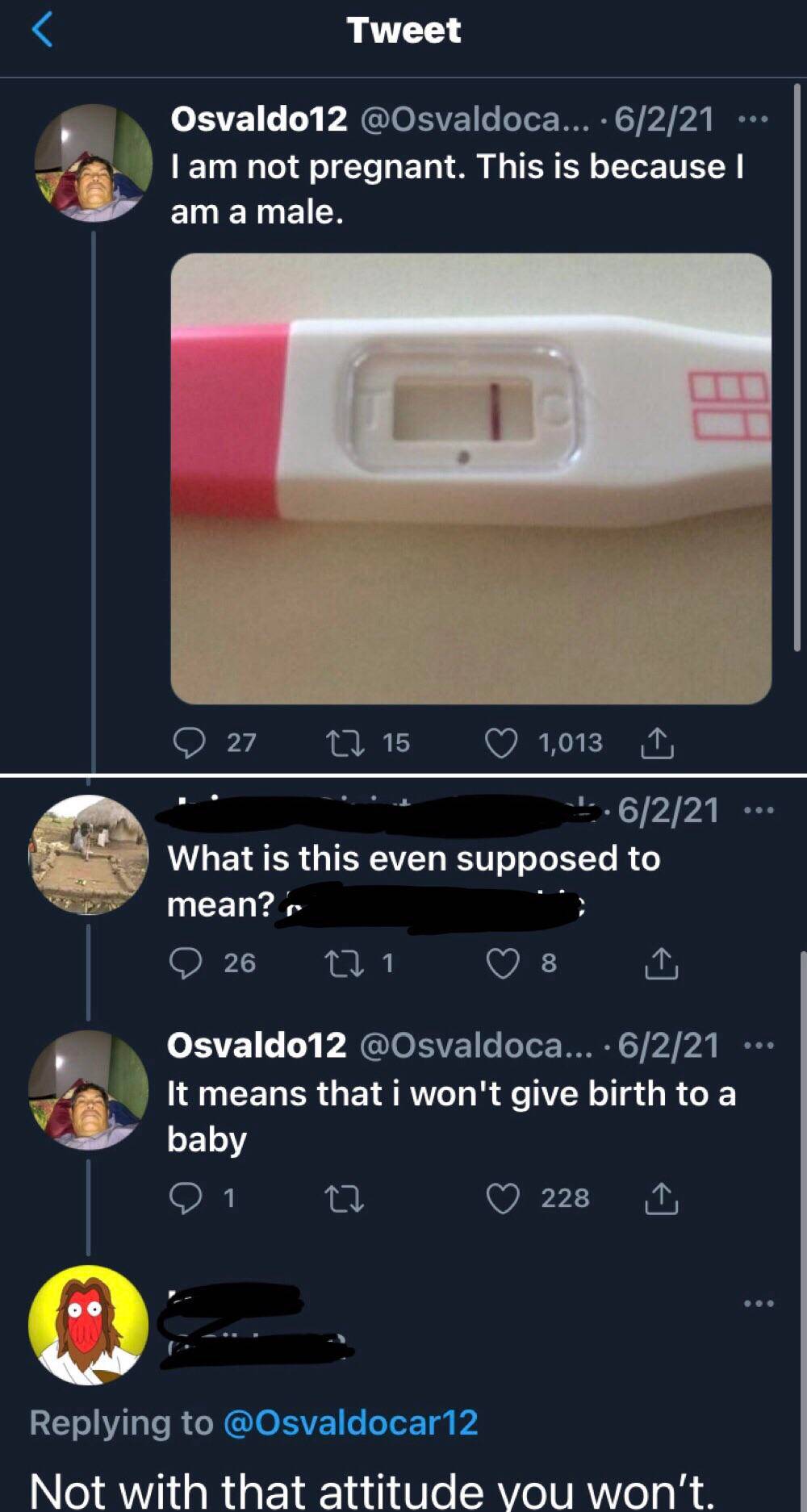807x1512 pixels.
Task: Retweet the "won't give birth" tweet
Action: tap(344, 1198)
